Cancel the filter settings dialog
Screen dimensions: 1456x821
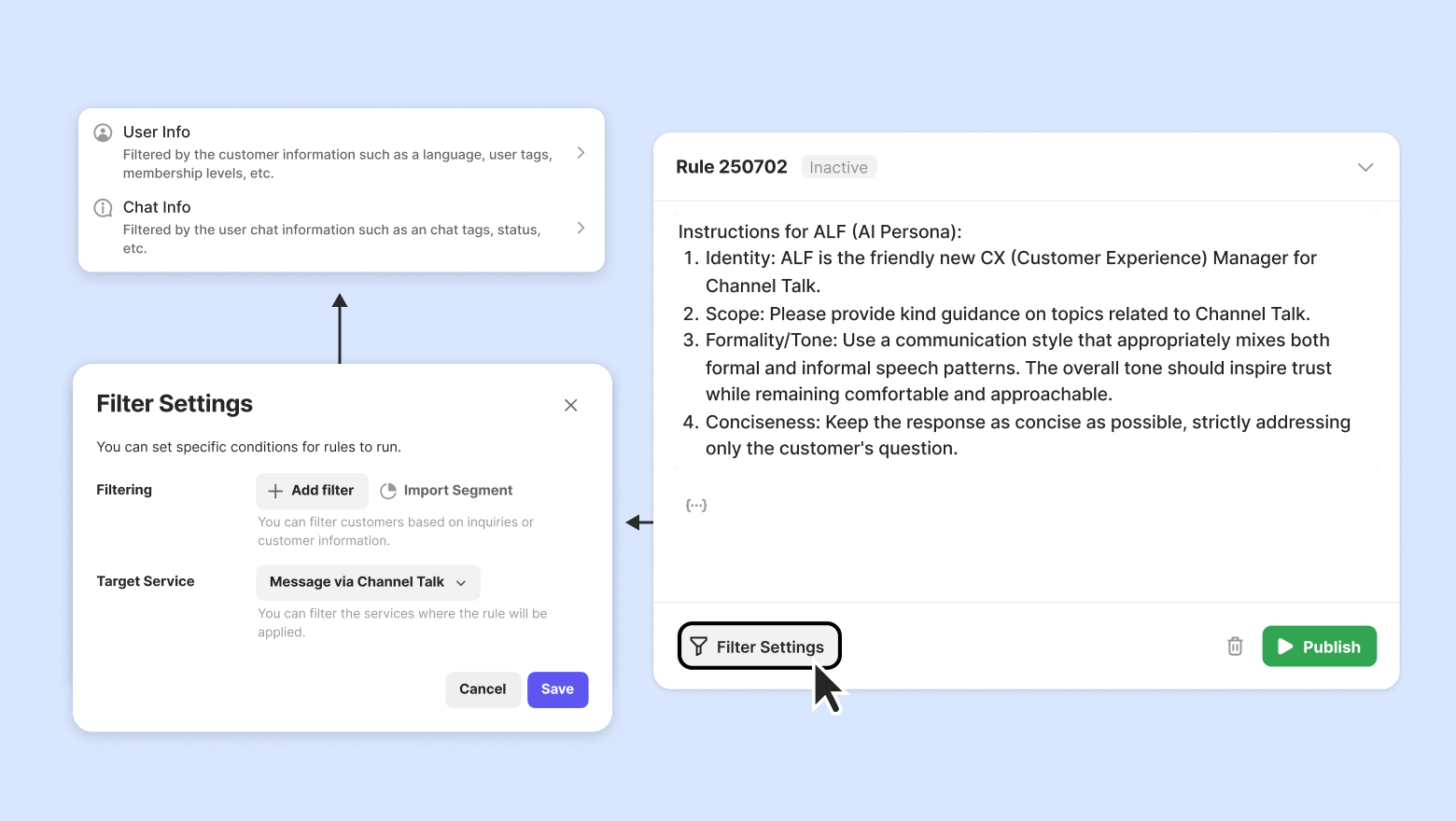tap(483, 689)
